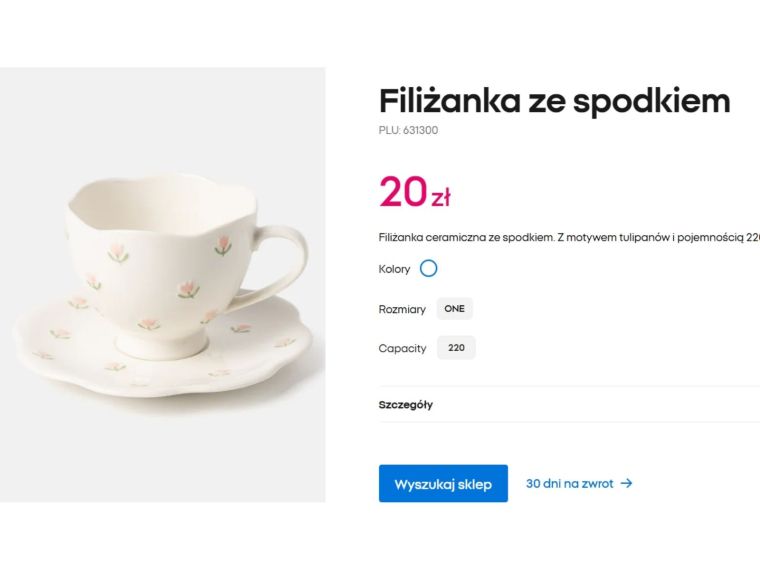Select the white color swatch
Image resolution: width=760 pixels, height=570 pixels.
(429, 269)
